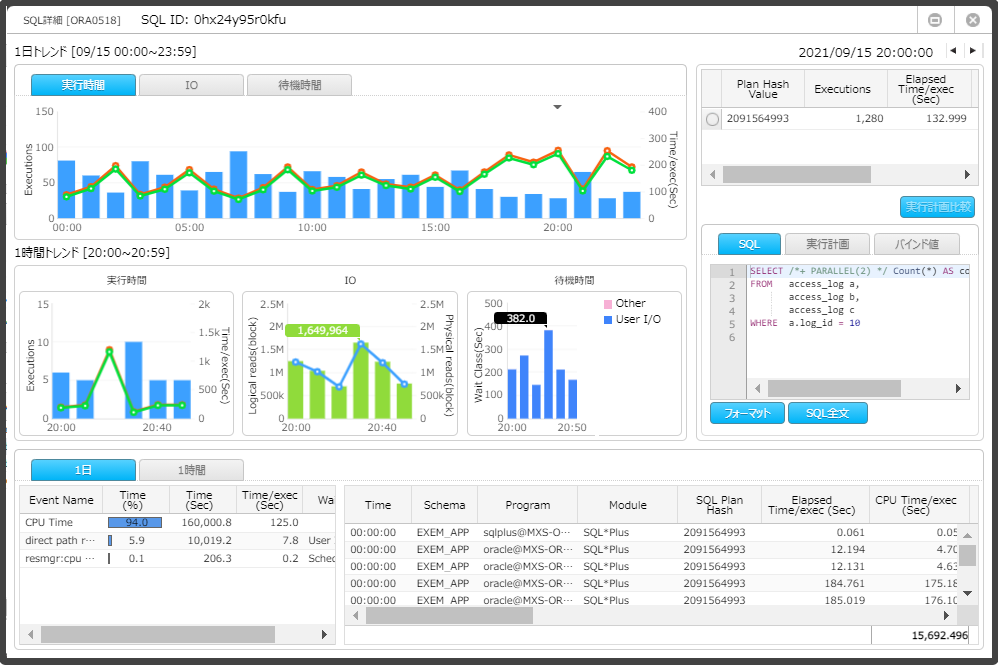Click right scroll arrow of event table

324,634
